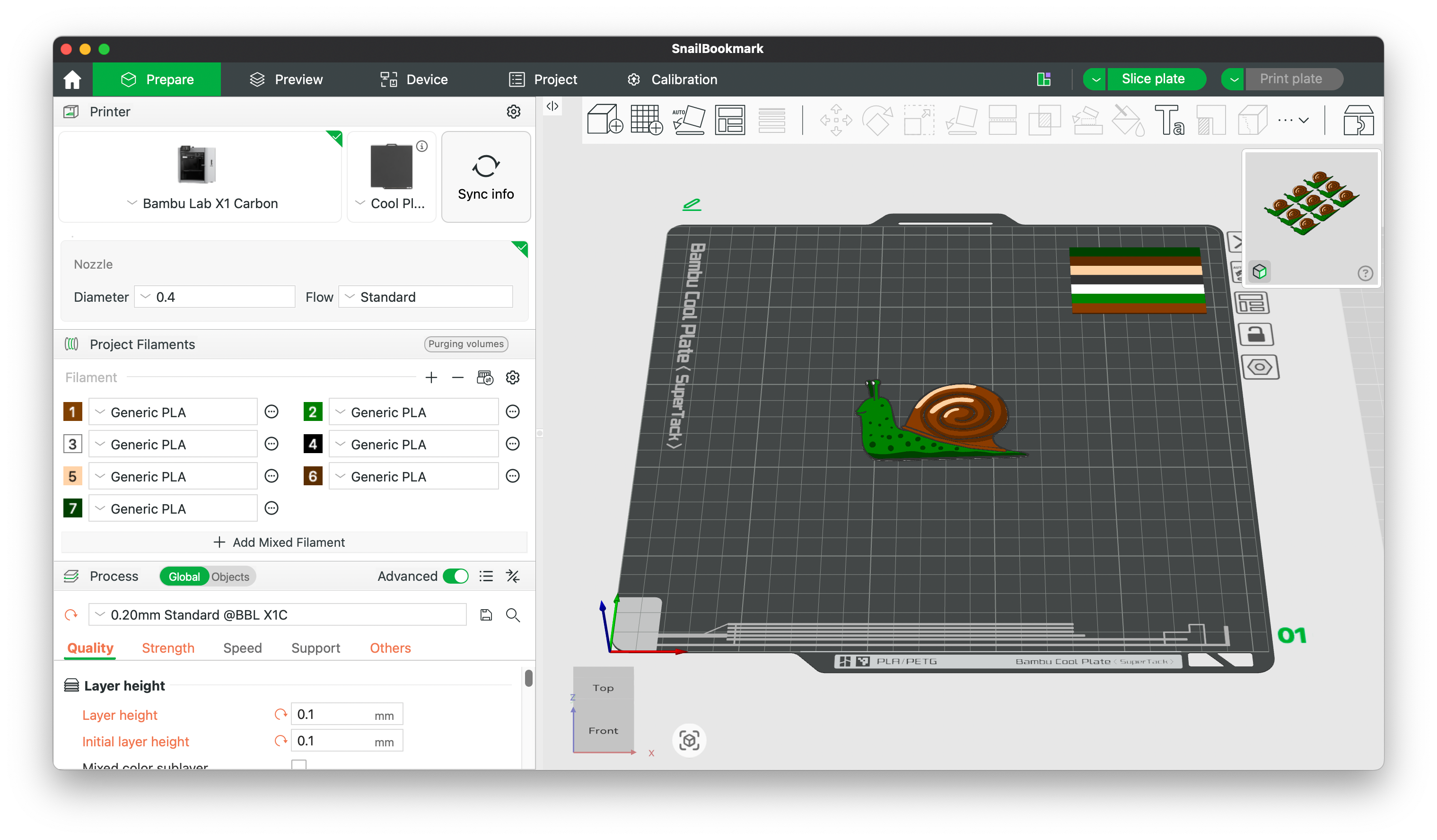Click the Home icon
The width and height of the screenshot is (1437, 840).
click(72, 79)
